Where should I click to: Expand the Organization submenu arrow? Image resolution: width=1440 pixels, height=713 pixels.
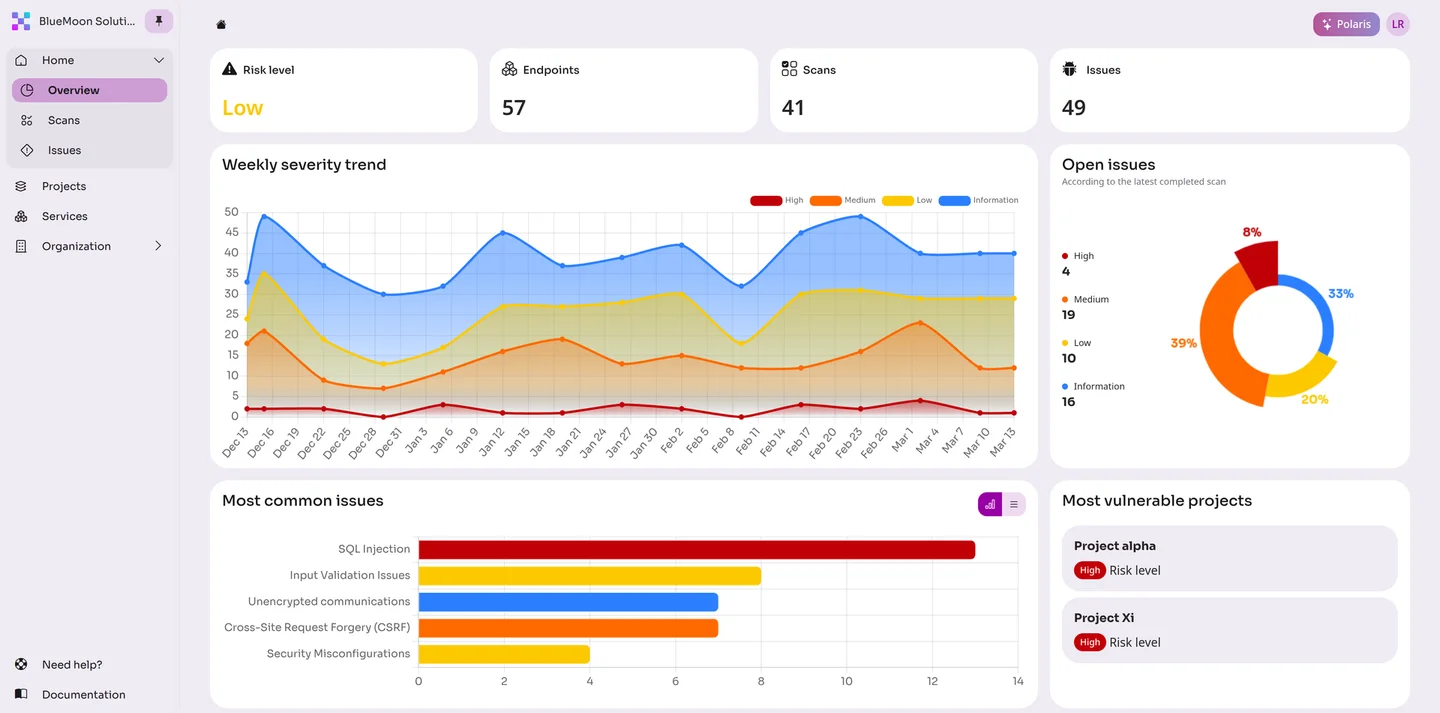click(158, 246)
